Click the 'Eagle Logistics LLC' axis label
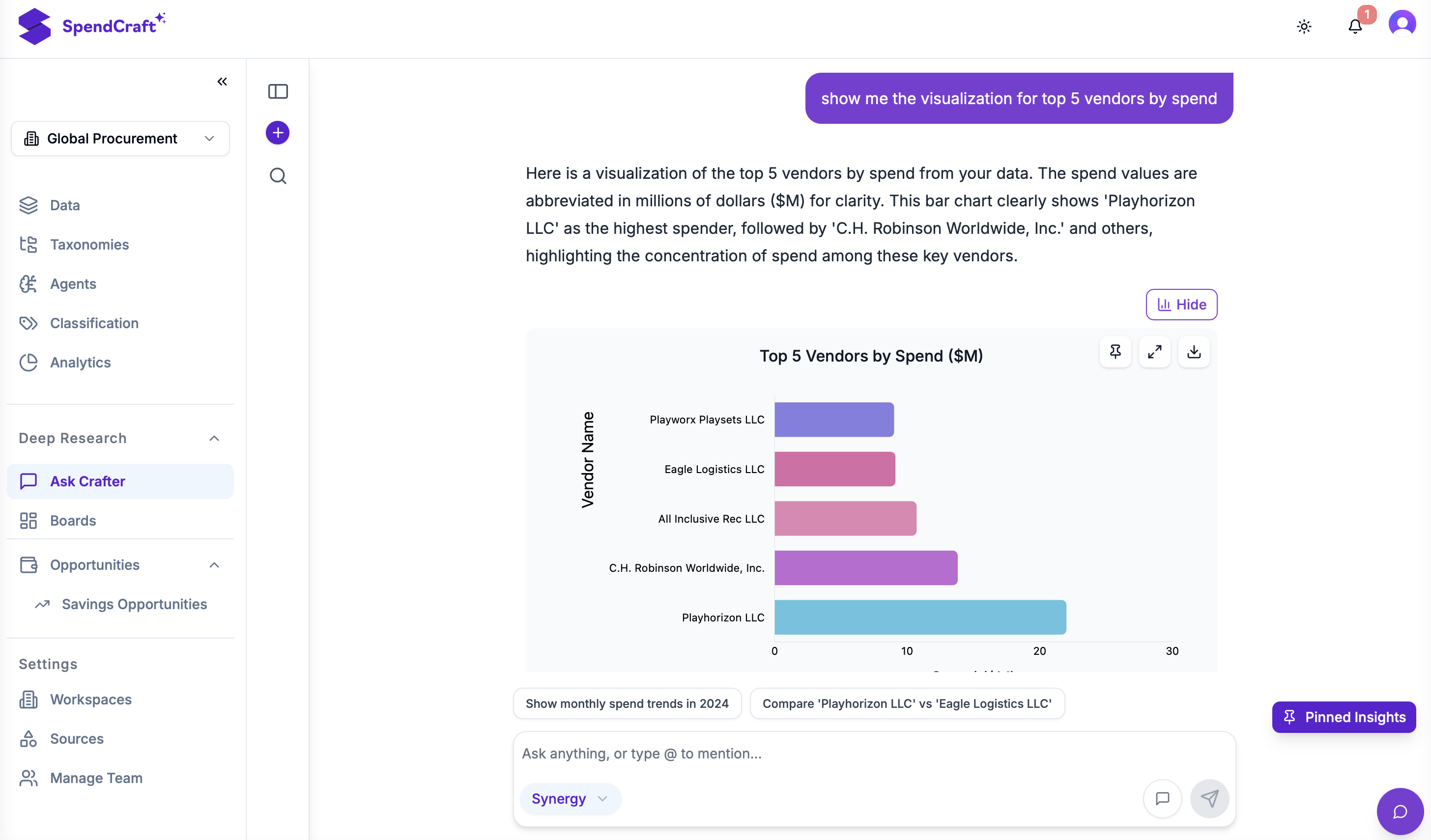This screenshot has width=1431, height=840. (715, 469)
